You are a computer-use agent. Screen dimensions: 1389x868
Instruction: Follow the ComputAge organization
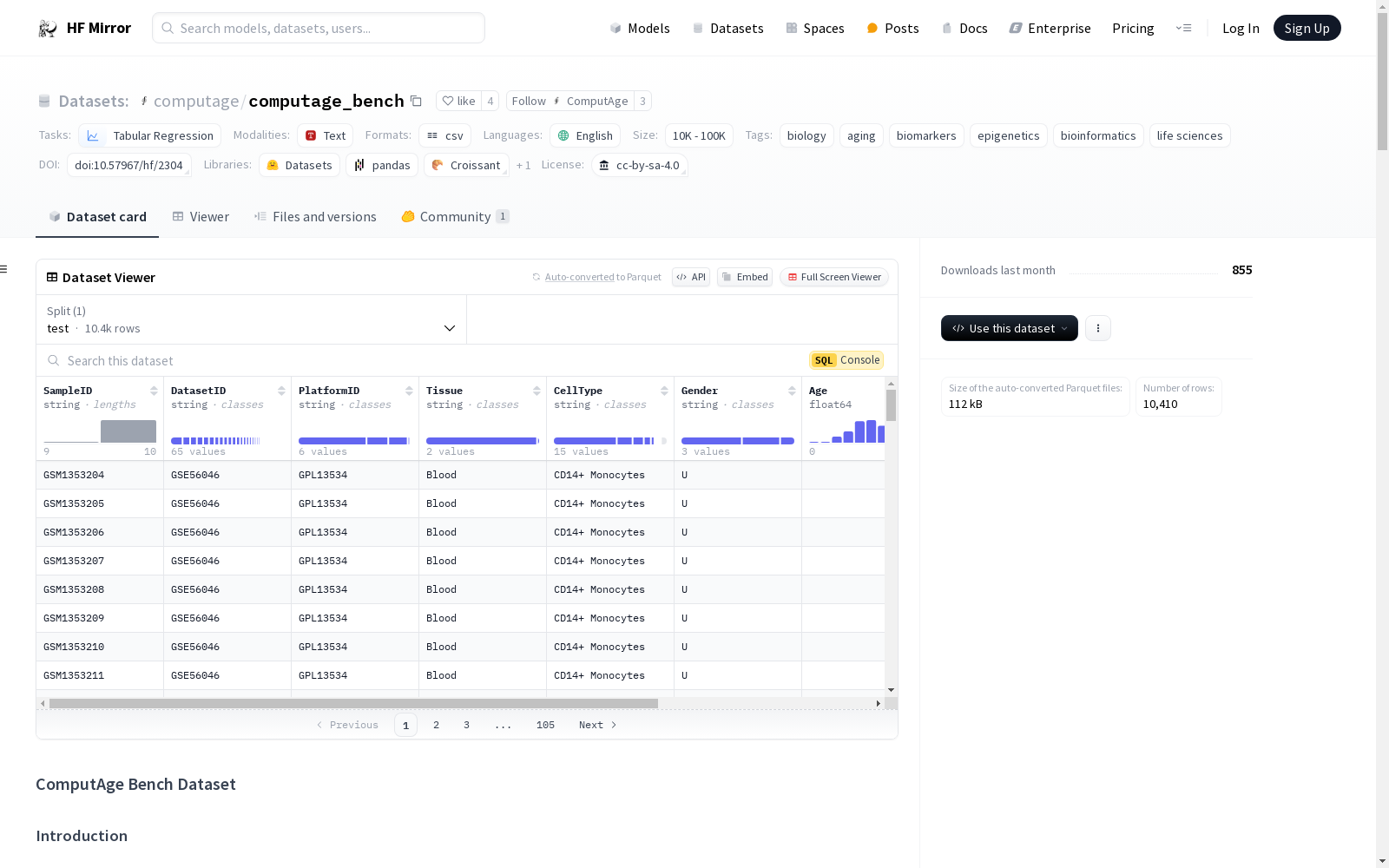(569, 101)
